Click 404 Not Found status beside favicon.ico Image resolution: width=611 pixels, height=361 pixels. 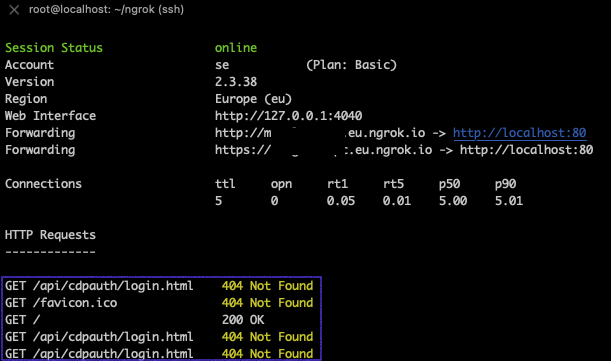coord(267,303)
